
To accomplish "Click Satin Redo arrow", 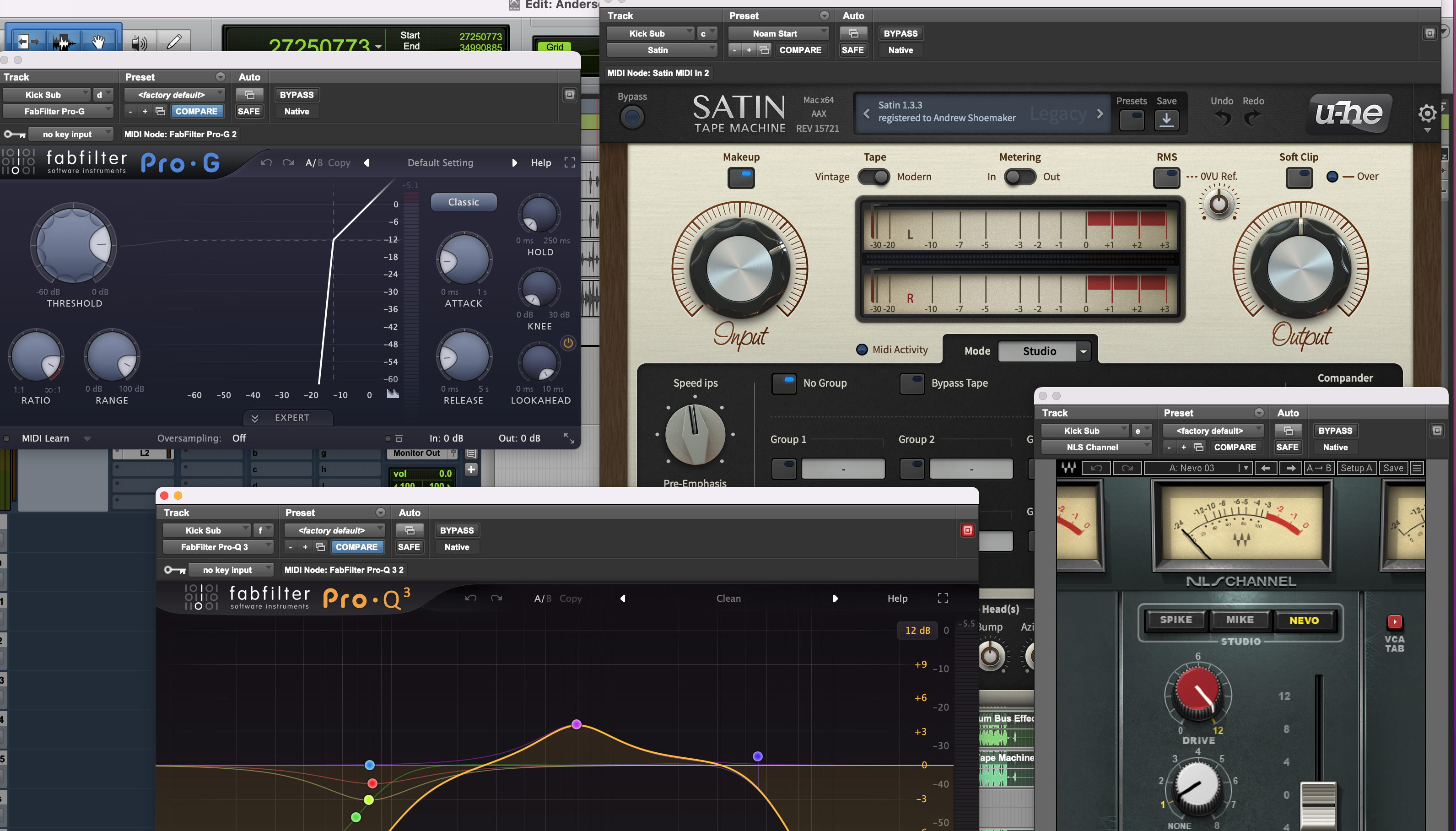I will click(1252, 119).
